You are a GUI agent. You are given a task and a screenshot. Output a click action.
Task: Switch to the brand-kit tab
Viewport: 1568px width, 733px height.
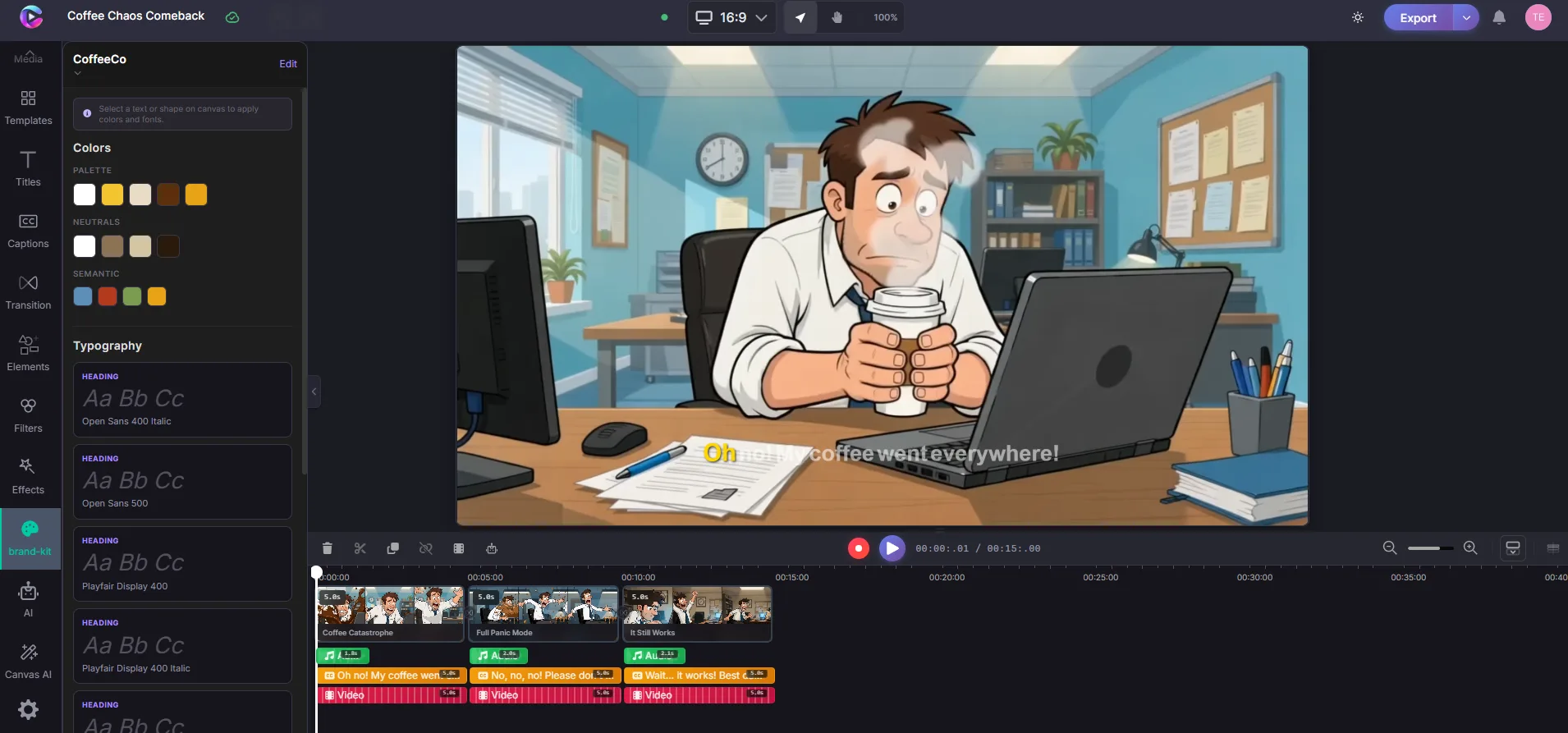[x=30, y=538]
